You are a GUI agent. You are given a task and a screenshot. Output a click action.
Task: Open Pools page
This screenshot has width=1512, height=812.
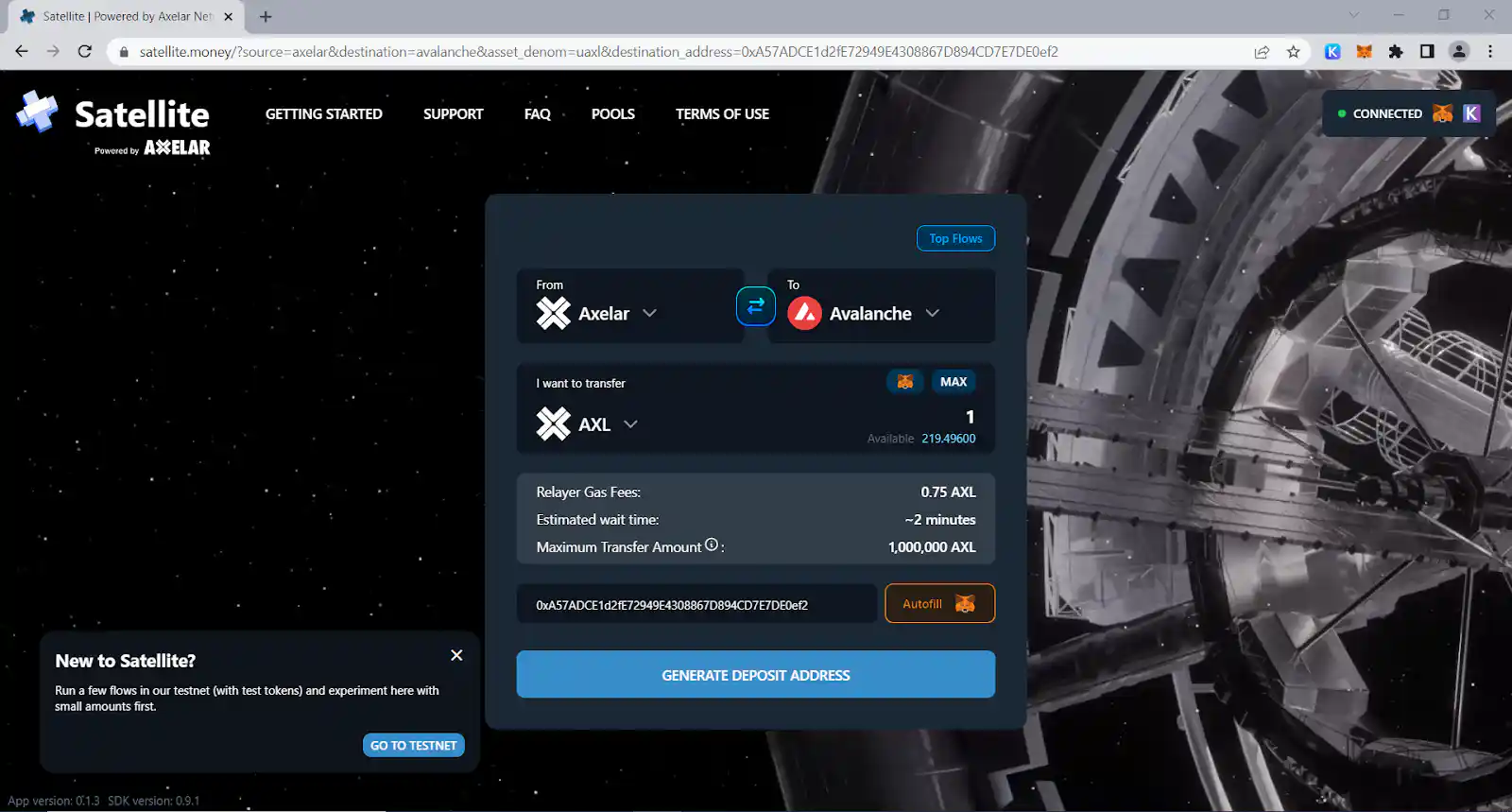pos(613,113)
